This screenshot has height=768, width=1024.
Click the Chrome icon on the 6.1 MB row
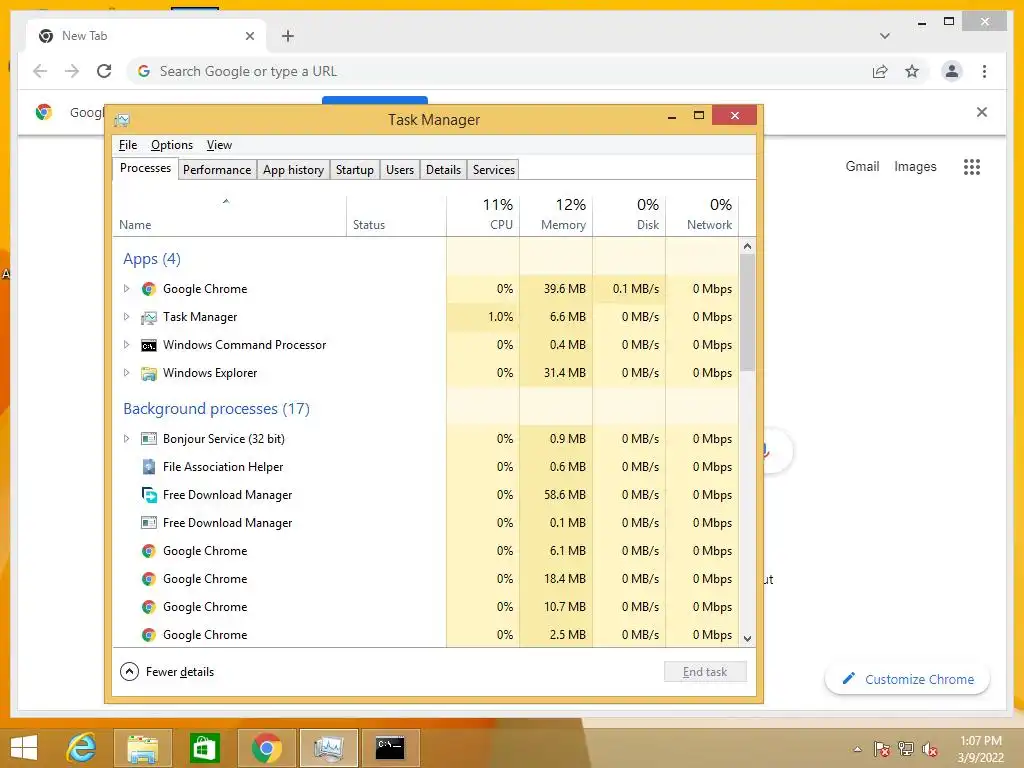click(x=149, y=551)
